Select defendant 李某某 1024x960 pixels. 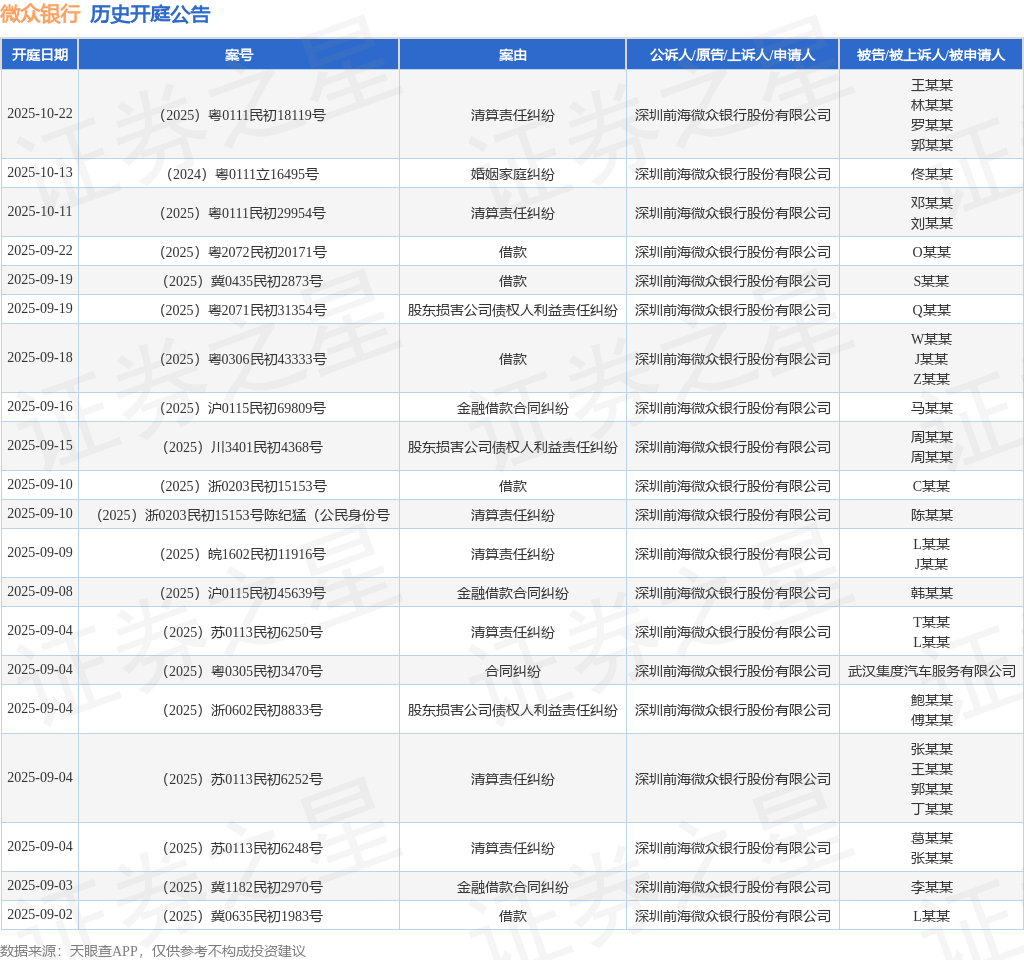pos(931,887)
